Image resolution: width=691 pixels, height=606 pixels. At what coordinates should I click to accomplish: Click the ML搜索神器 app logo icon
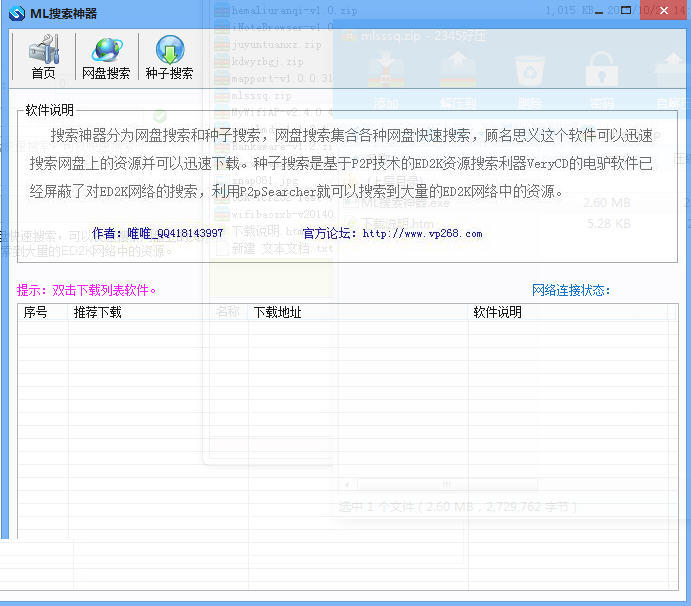coord(16,12)
